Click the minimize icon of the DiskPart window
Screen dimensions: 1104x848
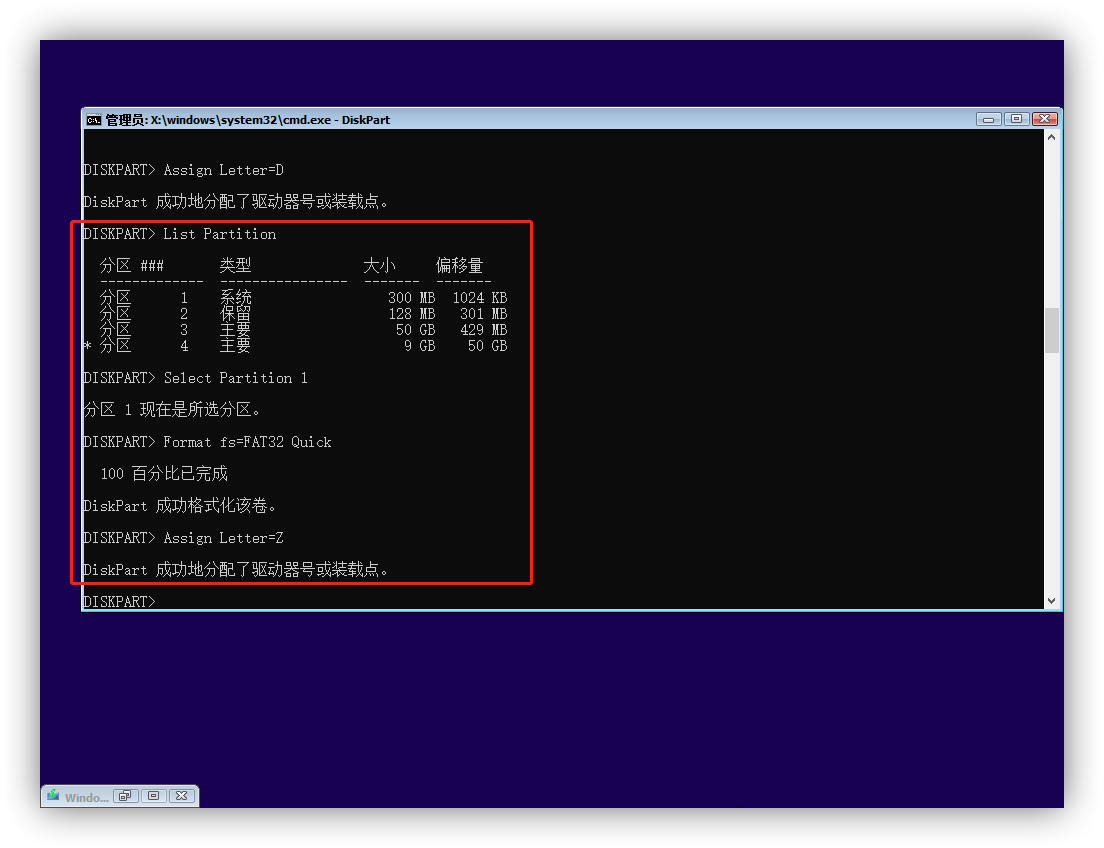coord(989,118)
